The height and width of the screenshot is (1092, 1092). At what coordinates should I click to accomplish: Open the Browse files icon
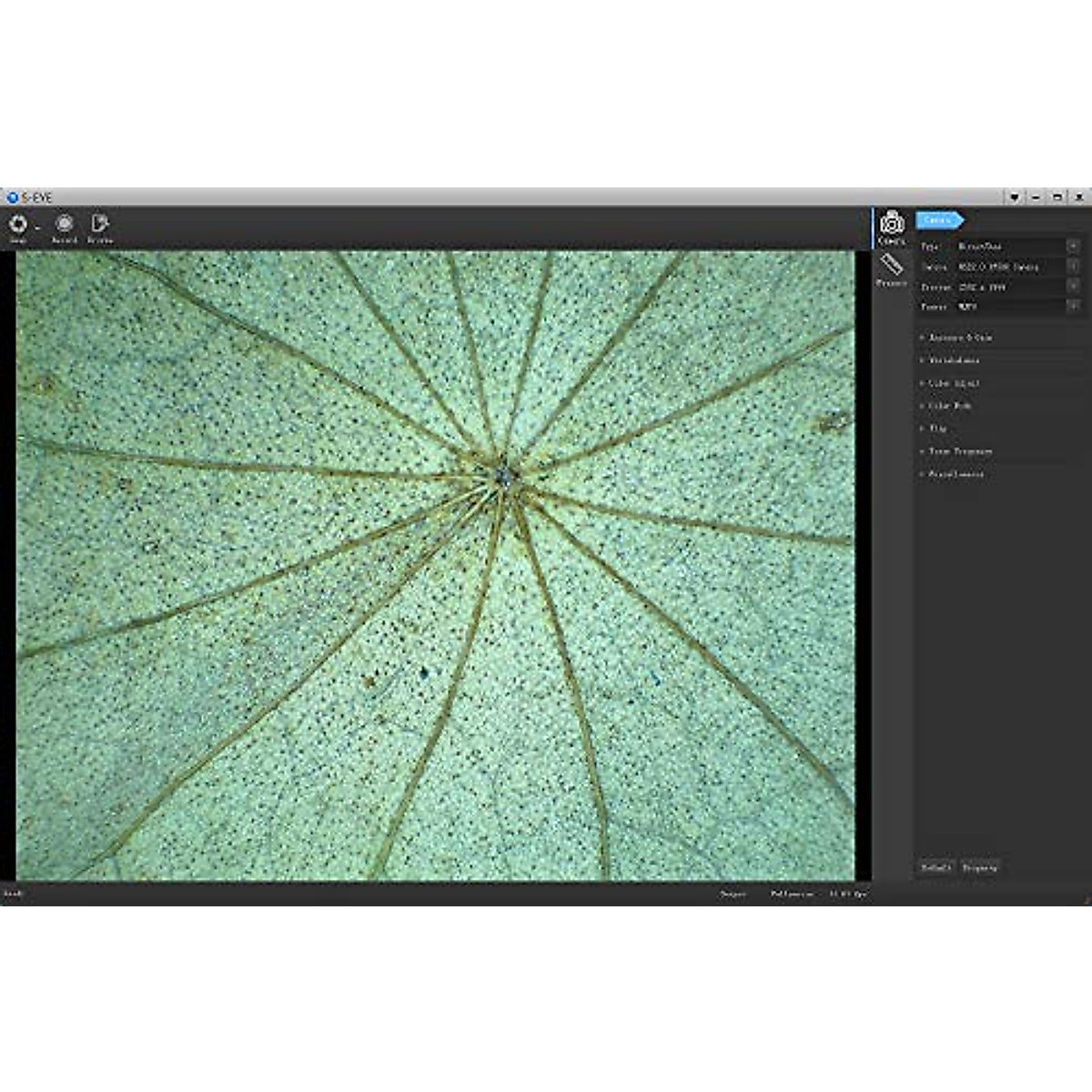pos(100,225)
